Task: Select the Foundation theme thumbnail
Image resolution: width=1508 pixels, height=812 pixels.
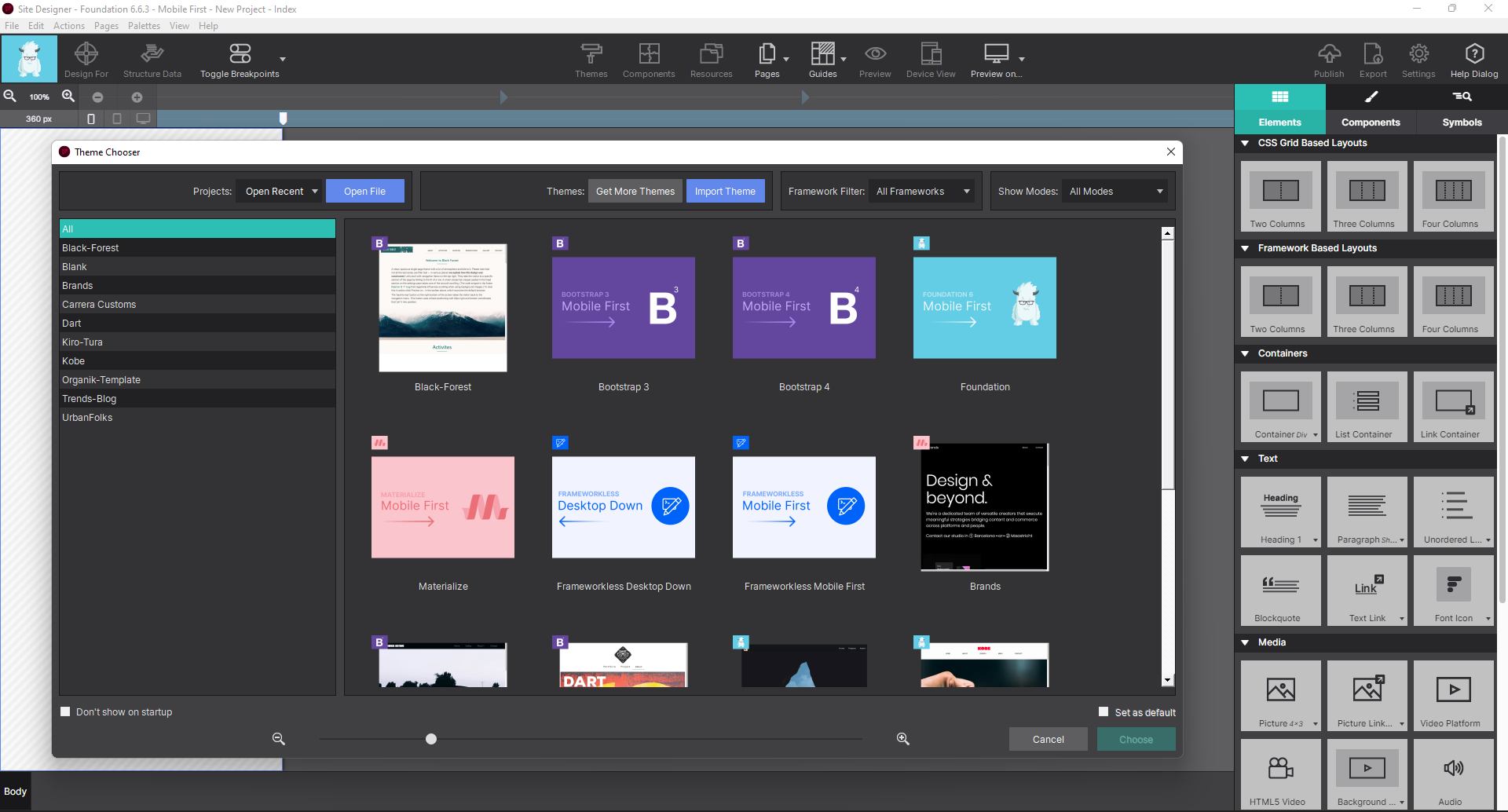Action: [985, 307]
